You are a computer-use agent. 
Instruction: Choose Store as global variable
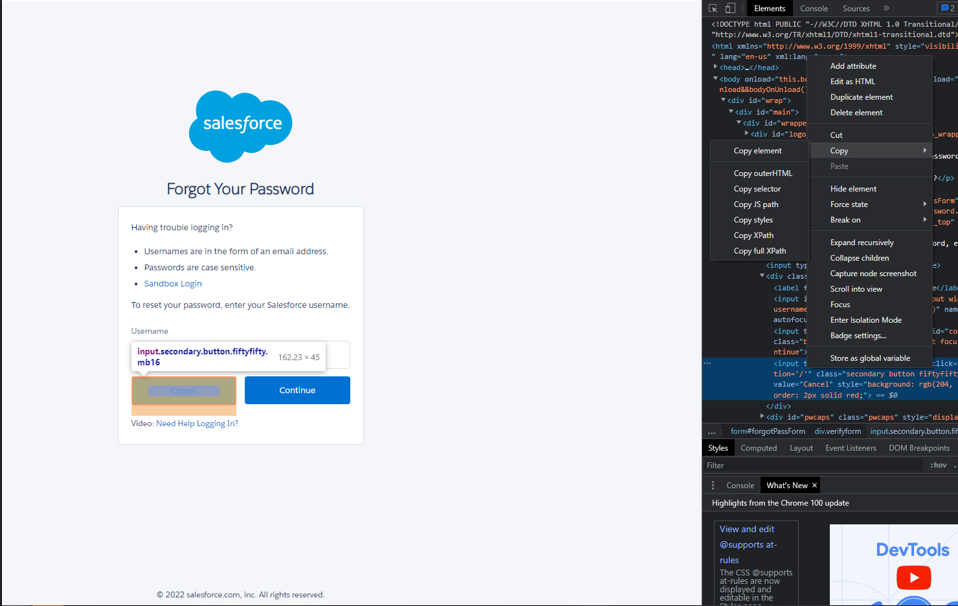click(871, 359)
